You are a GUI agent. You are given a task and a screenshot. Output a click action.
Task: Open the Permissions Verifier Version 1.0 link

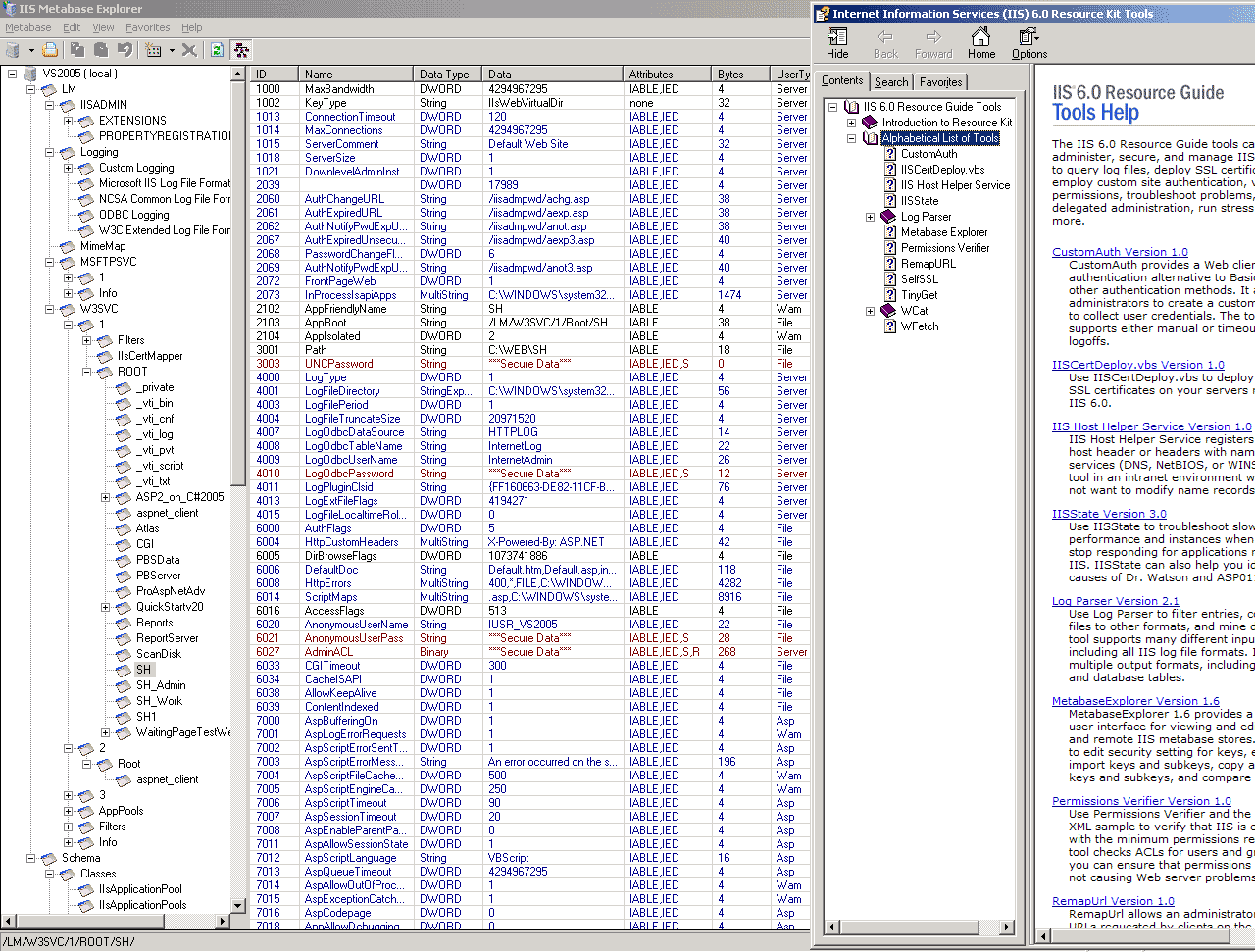point(1141,801)
